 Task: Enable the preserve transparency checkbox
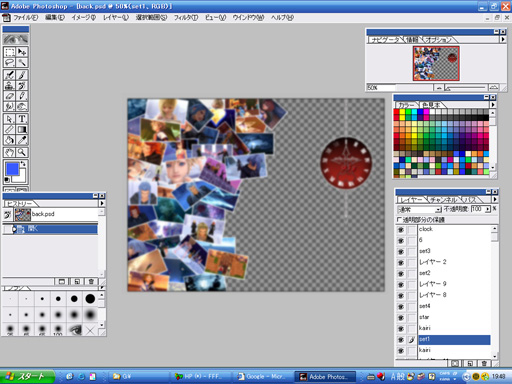click(x=400, y=220)
